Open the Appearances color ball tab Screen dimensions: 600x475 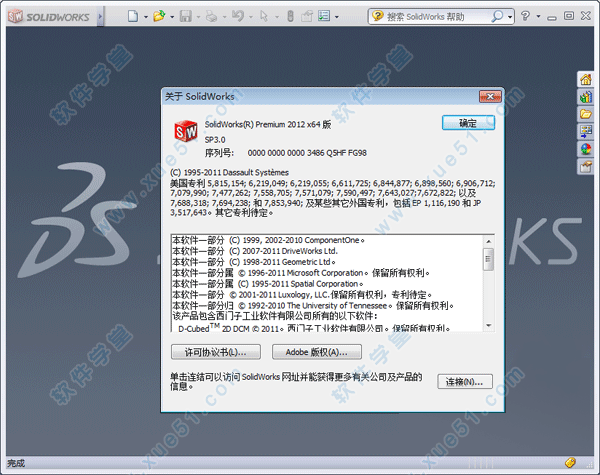[x=585, y=149]
